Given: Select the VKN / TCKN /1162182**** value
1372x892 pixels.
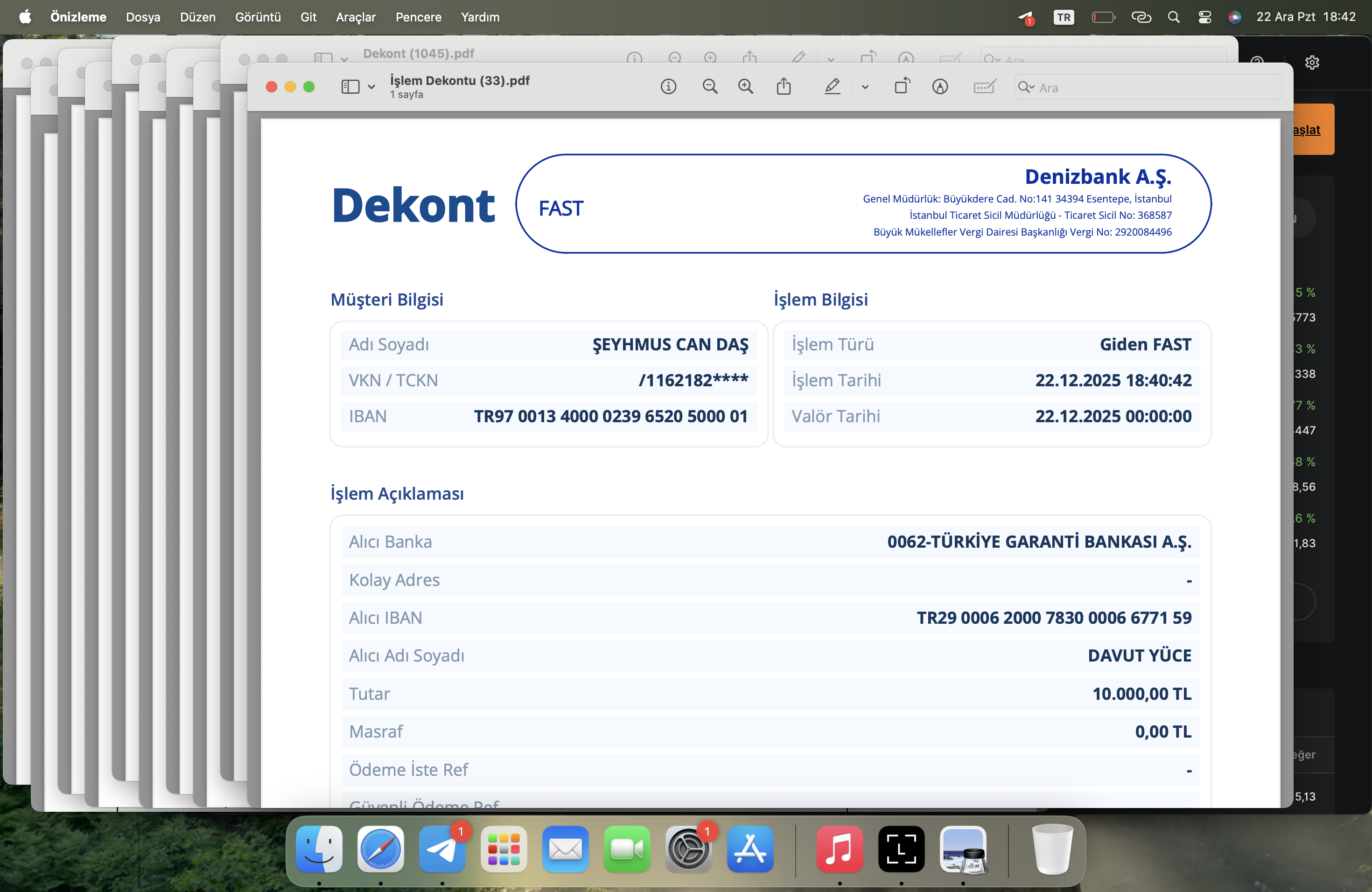Looking at the screenshot, I should tap(693, 380).
